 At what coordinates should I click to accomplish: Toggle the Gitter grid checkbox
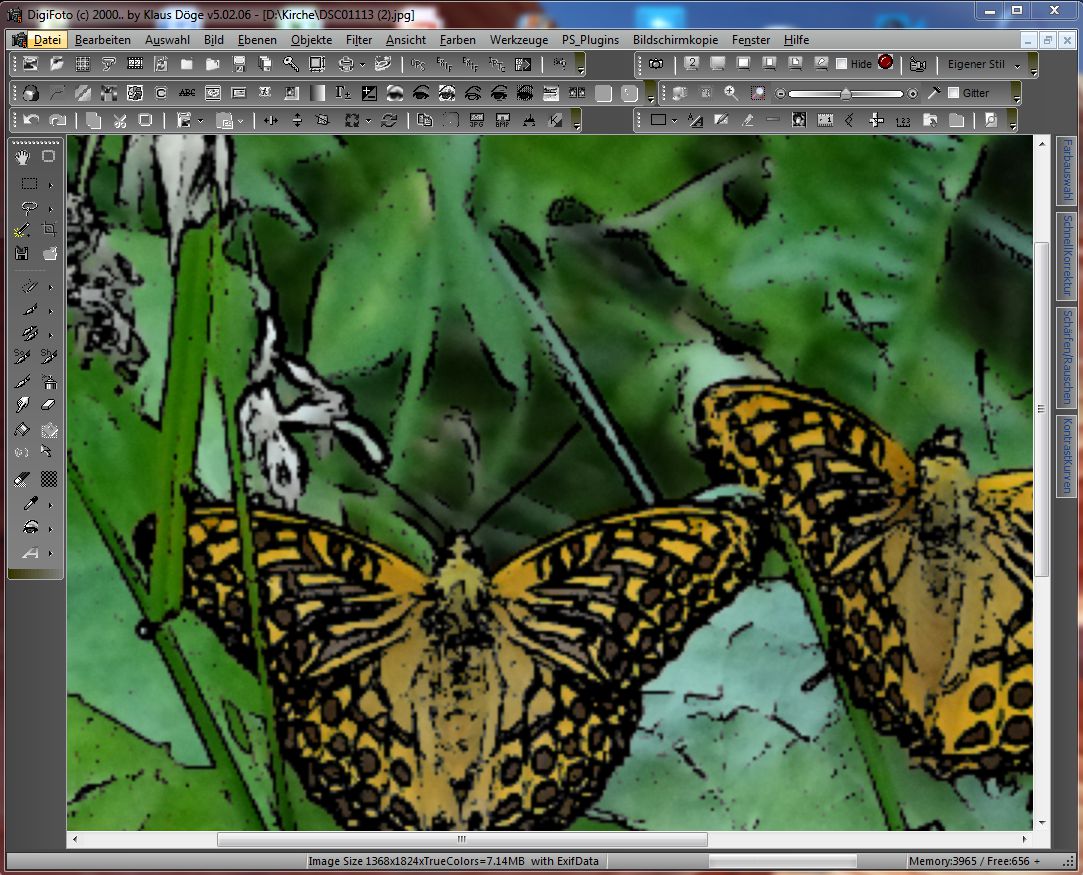pyautogui.click(x=953, y=93)
